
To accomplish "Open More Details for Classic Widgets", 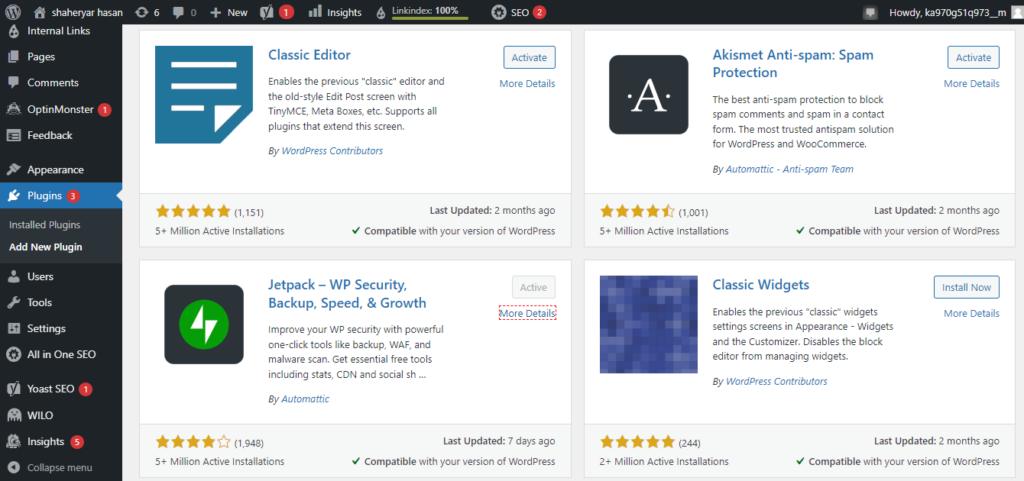I will (971, 313).
